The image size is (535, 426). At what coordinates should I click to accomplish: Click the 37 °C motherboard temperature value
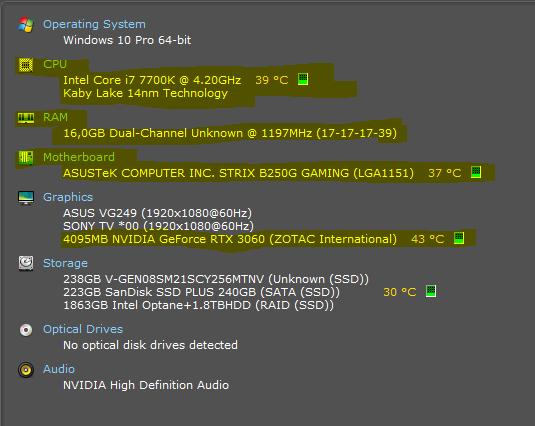(445, 173)
